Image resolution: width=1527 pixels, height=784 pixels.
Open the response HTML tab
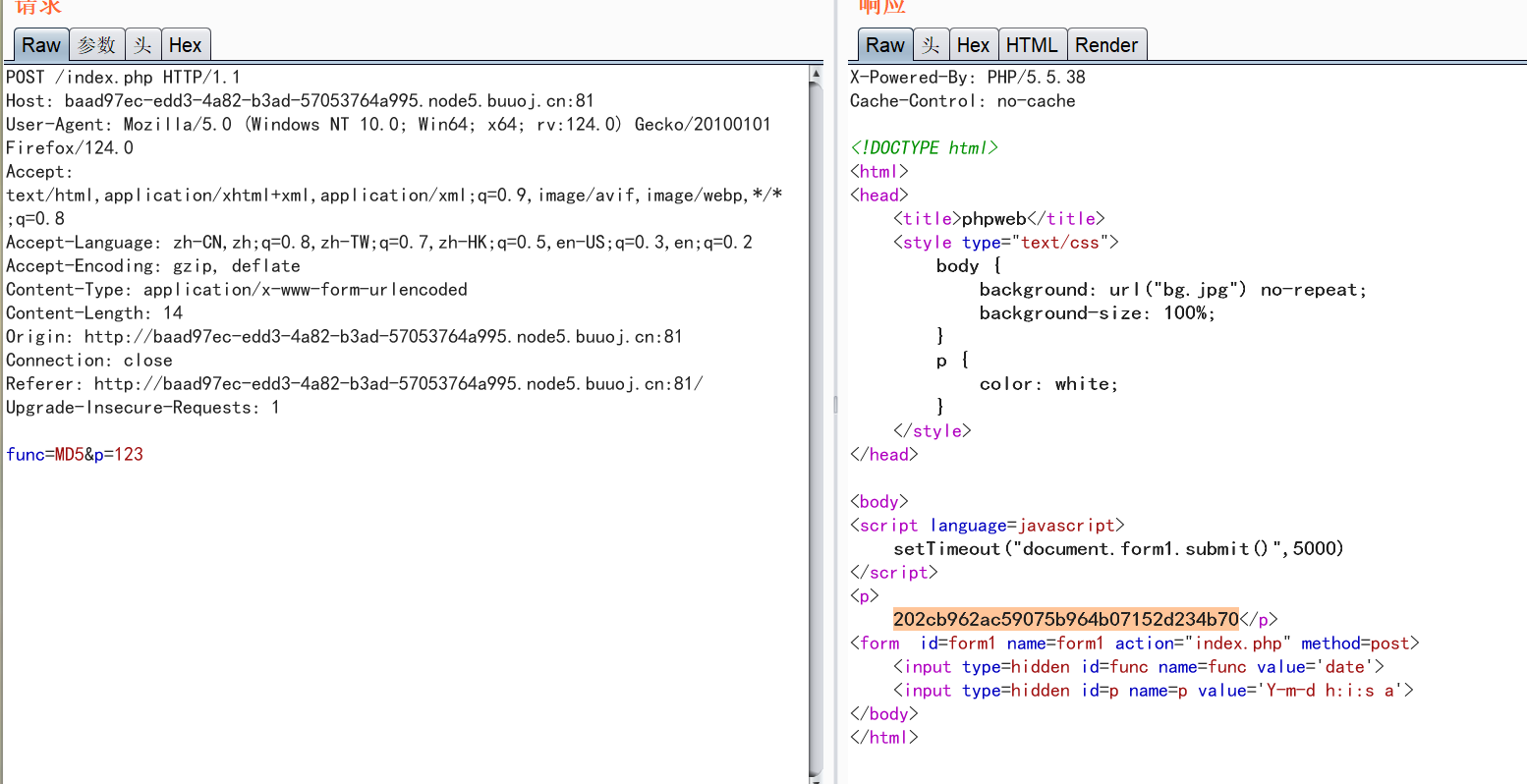click(1032, 45)
